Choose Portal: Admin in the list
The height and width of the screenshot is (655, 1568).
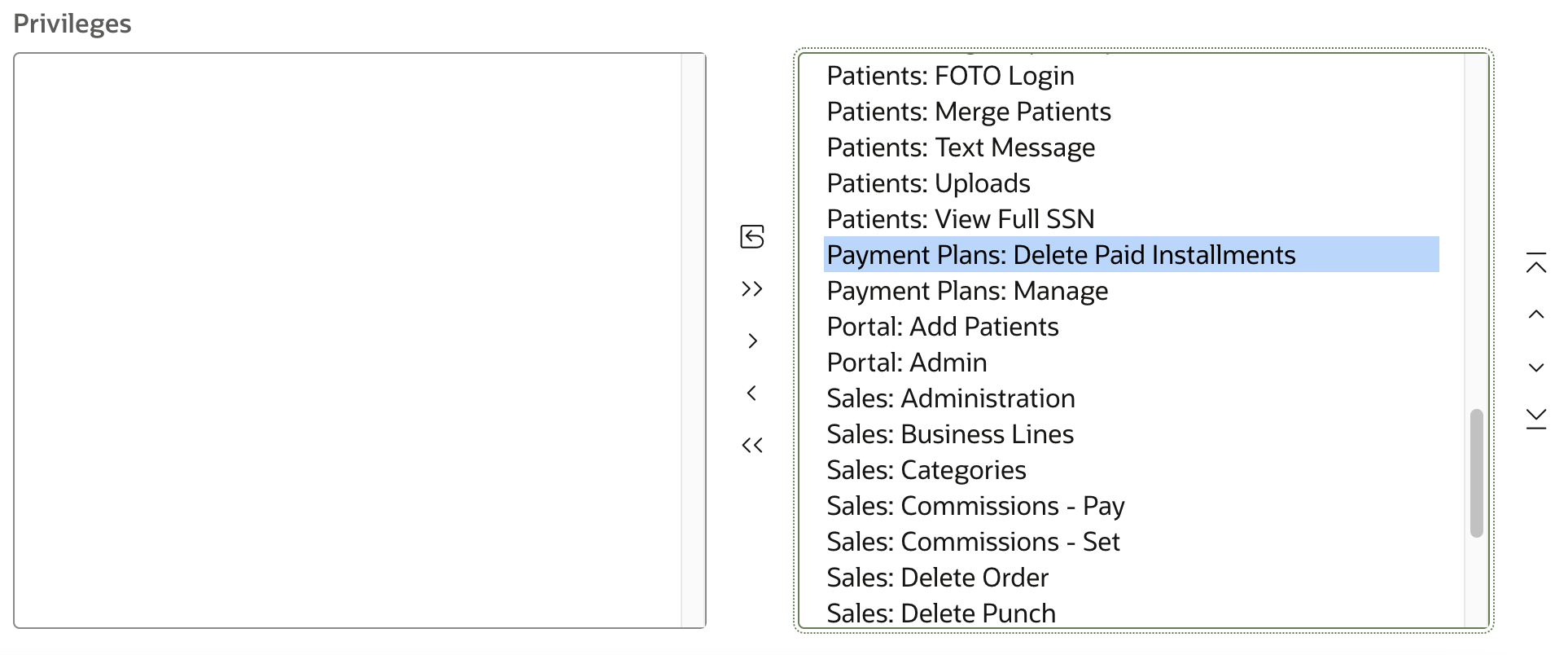pyautogui.click(x=906, y=363)
